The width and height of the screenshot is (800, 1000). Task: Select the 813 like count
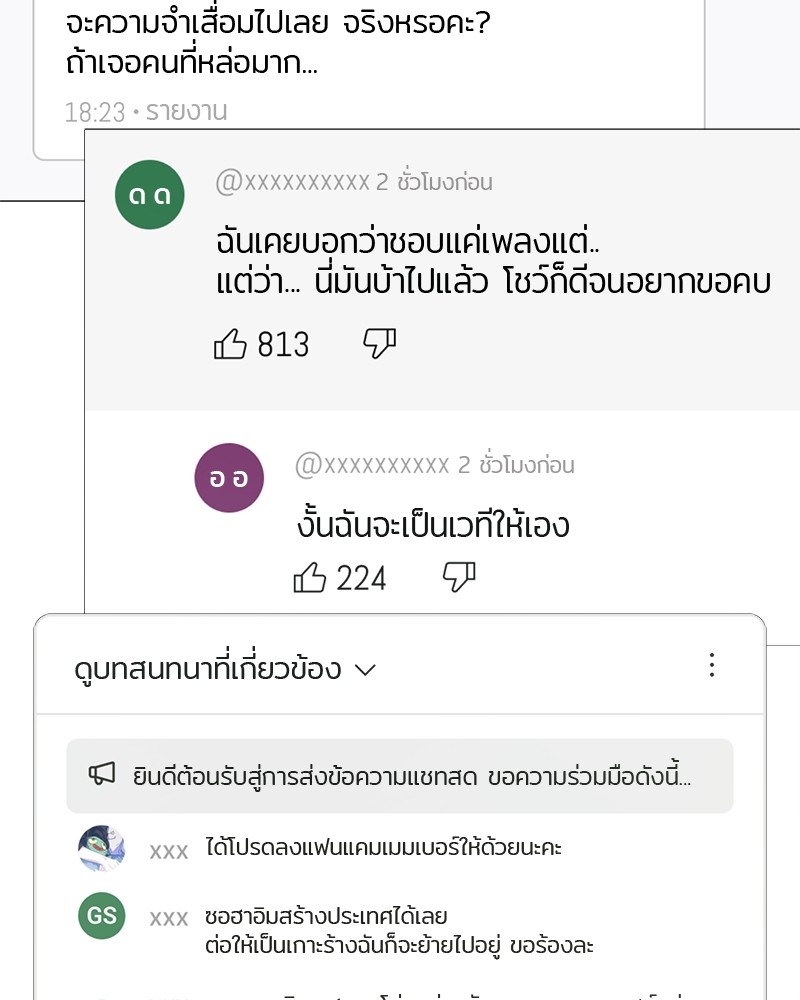(x=283, y=344)
